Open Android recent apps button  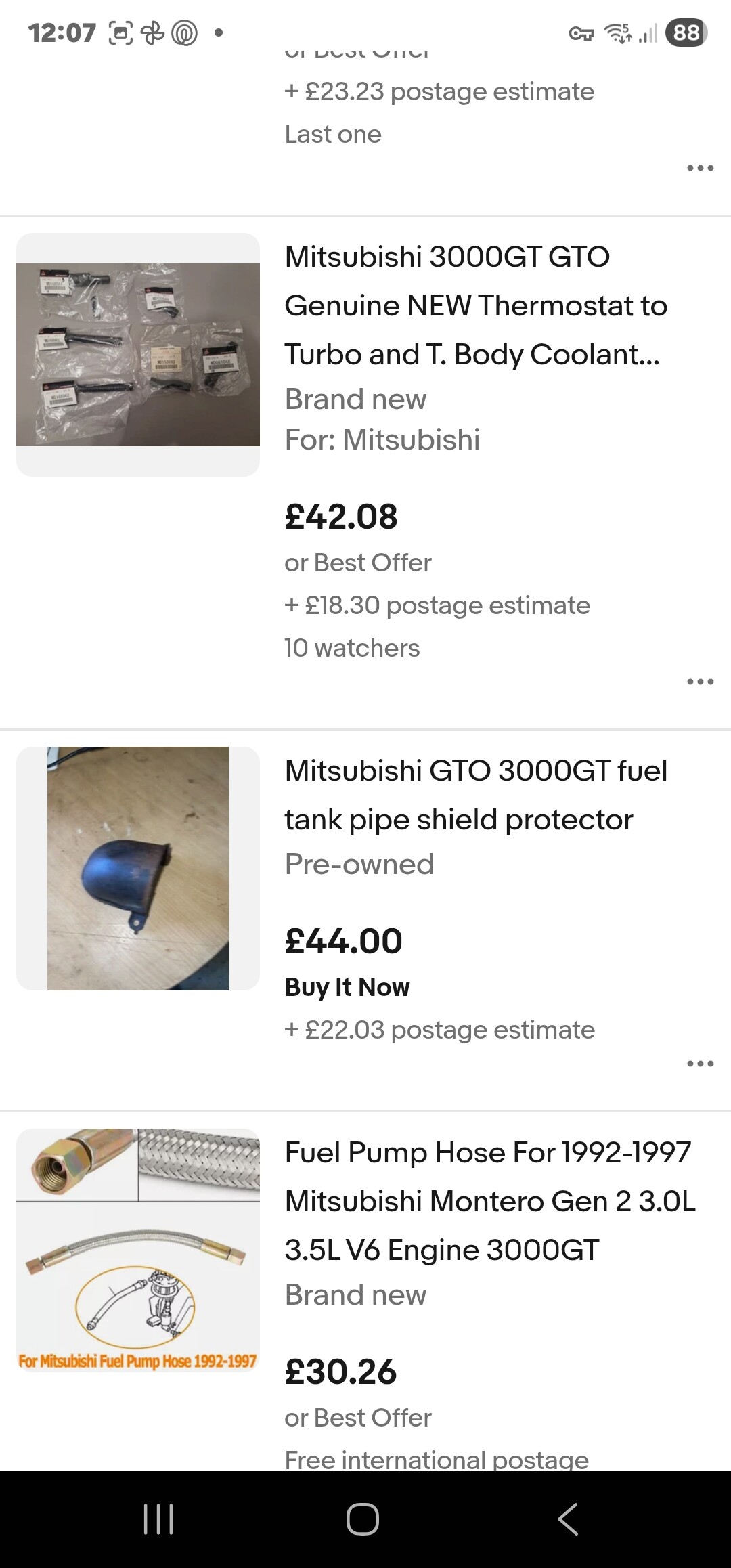(158, 1519)
